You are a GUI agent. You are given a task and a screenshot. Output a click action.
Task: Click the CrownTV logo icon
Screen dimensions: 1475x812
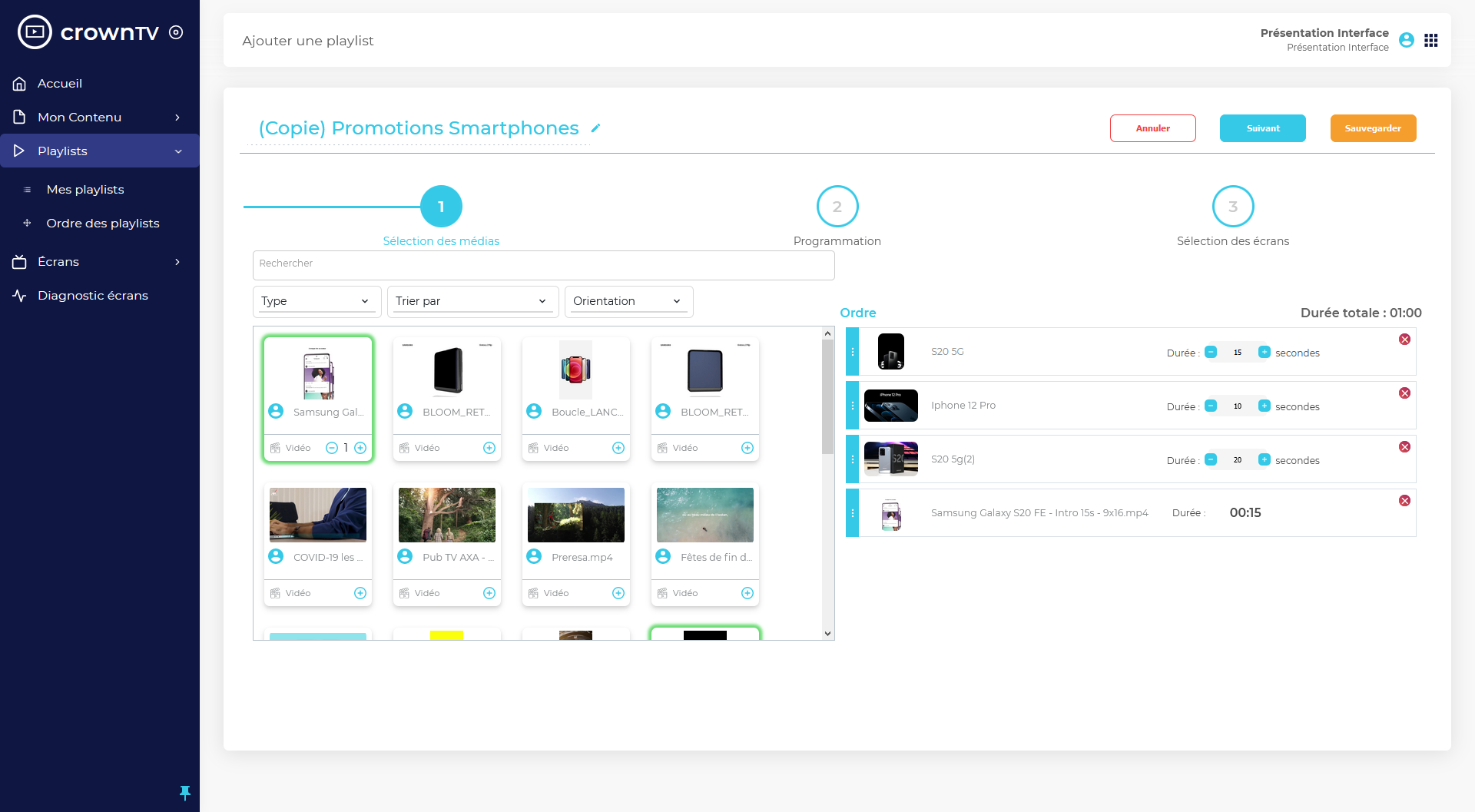tap(35, 32)
